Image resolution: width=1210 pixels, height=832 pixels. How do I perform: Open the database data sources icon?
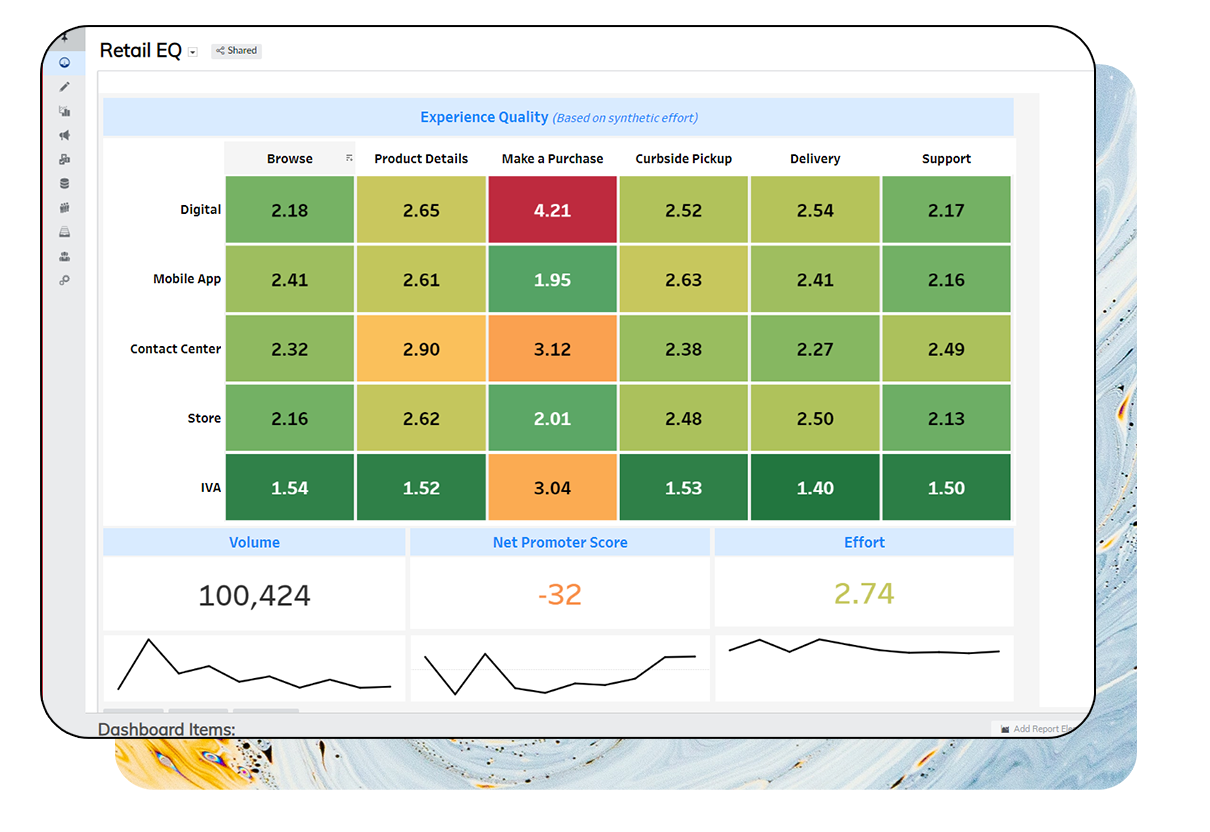[65, 183]
